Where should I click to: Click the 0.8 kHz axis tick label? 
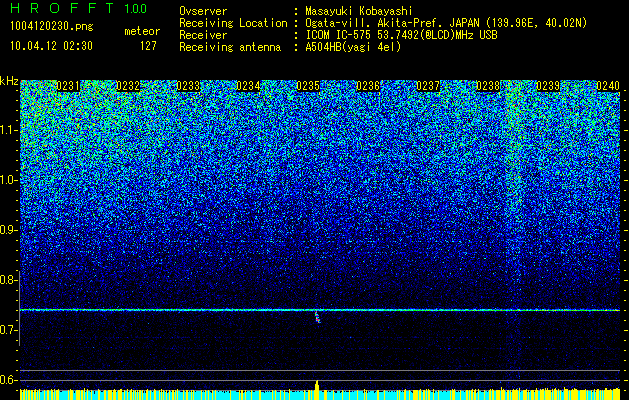8,280
